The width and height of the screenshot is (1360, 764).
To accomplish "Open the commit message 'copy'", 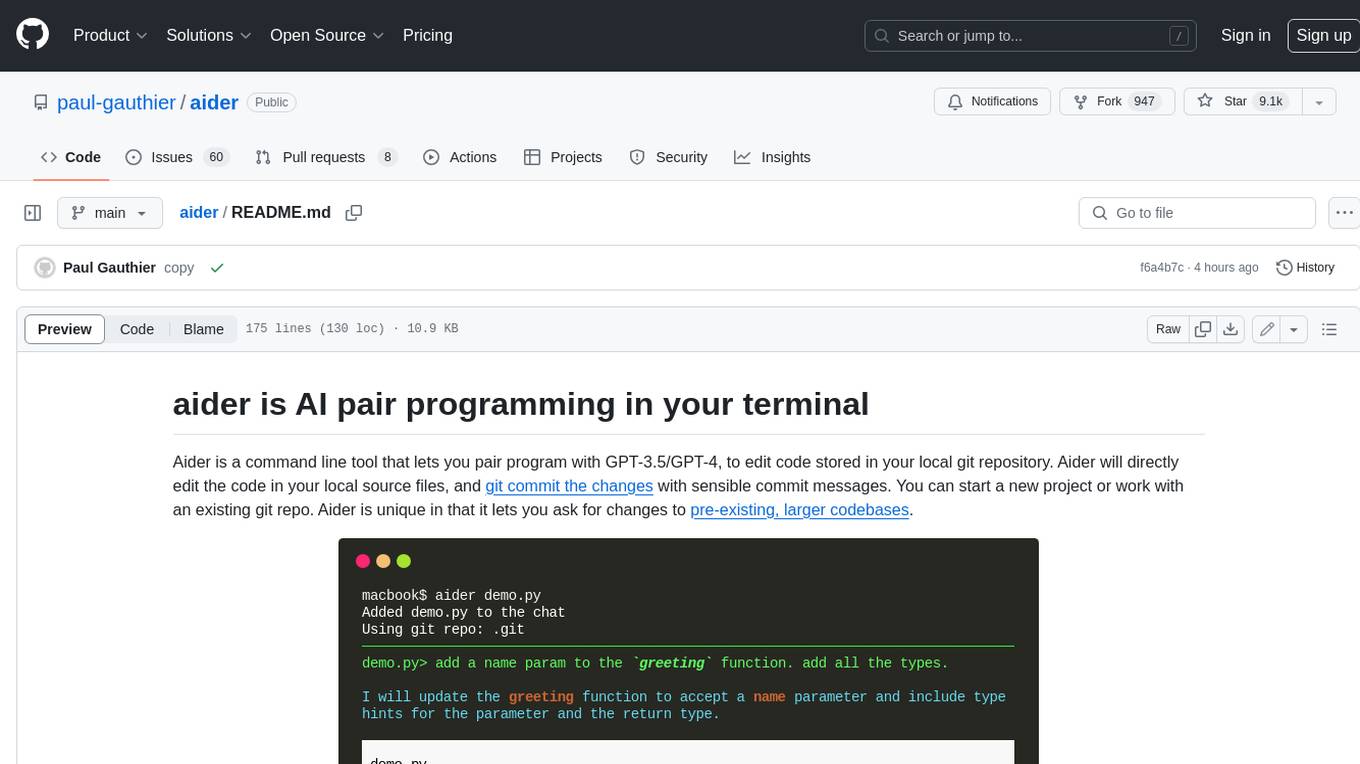I will pos(179,268).
